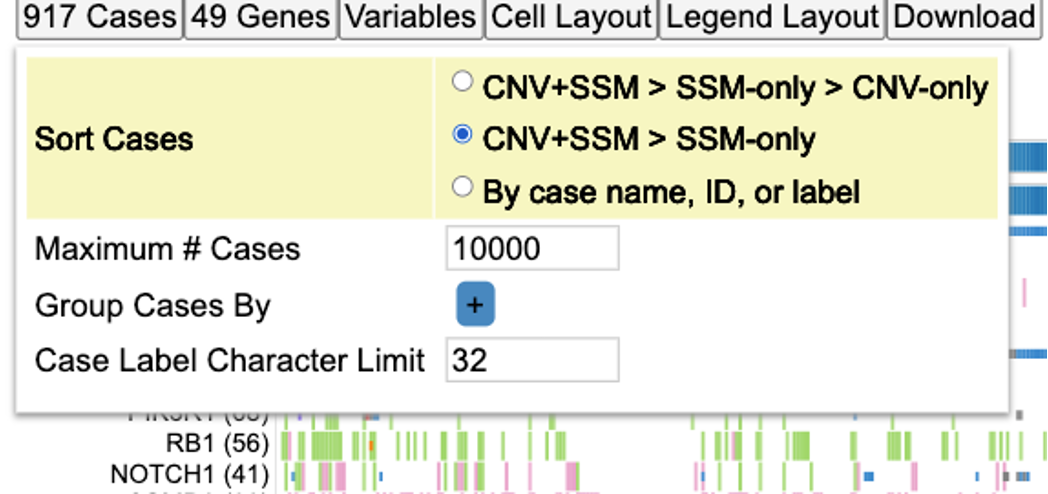Click the Case Label Character Limit label
1048x494 pixels.
(230, 360)
